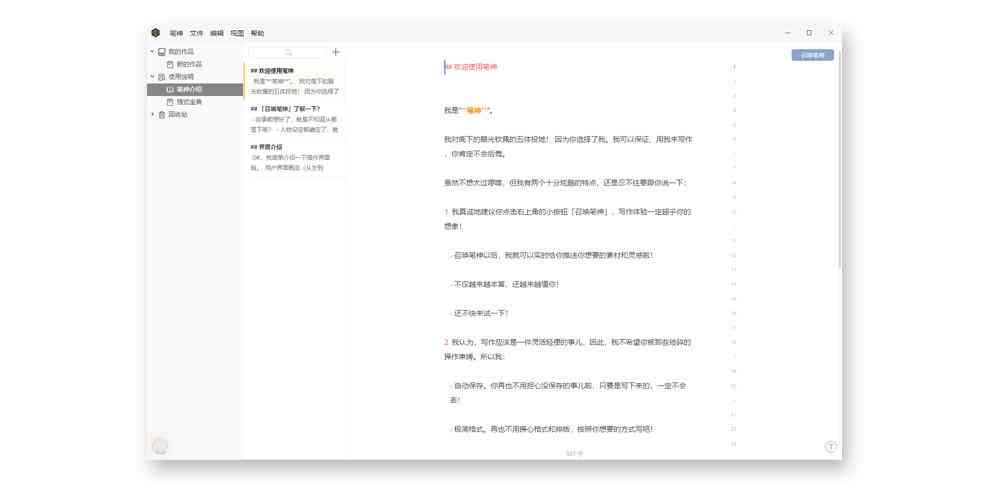Viewport: 1000px width, 489px height.
Task: Open the 欢迎使用笔神 note card
Action: click(295, 81)
